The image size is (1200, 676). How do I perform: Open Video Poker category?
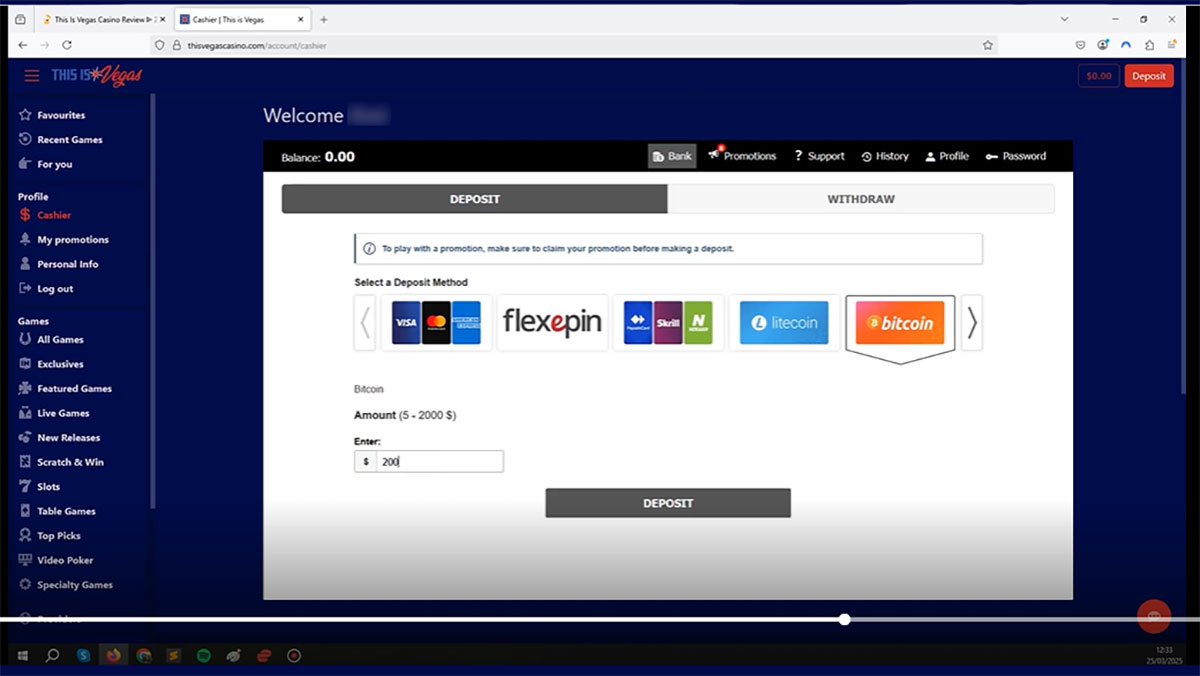(x=64, y=560)
